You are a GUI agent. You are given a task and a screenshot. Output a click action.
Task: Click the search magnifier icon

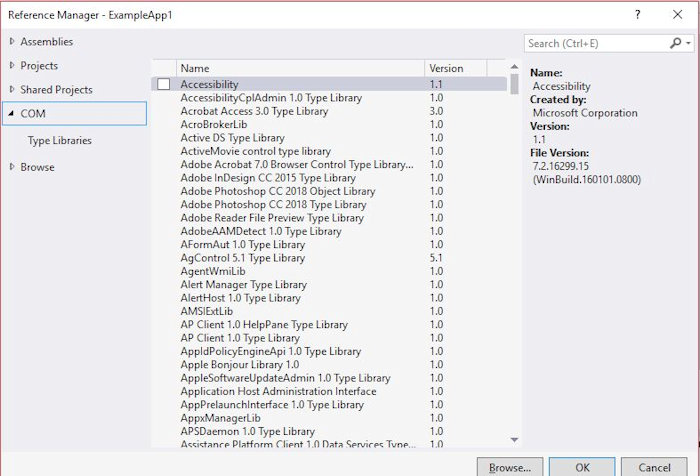click(x=675, y=43)
